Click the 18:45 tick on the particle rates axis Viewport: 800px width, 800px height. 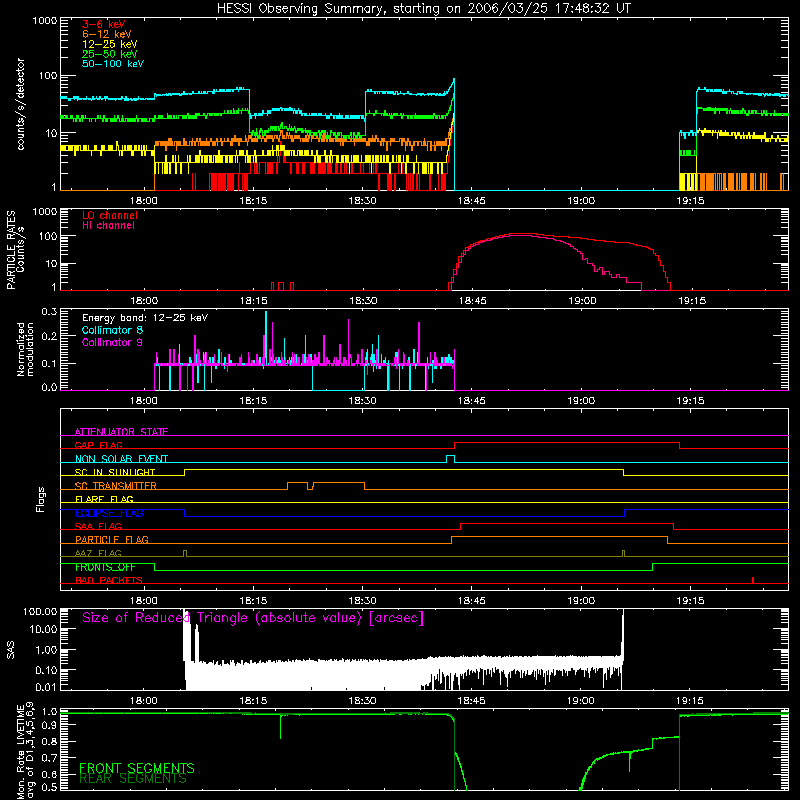[472, 301]
